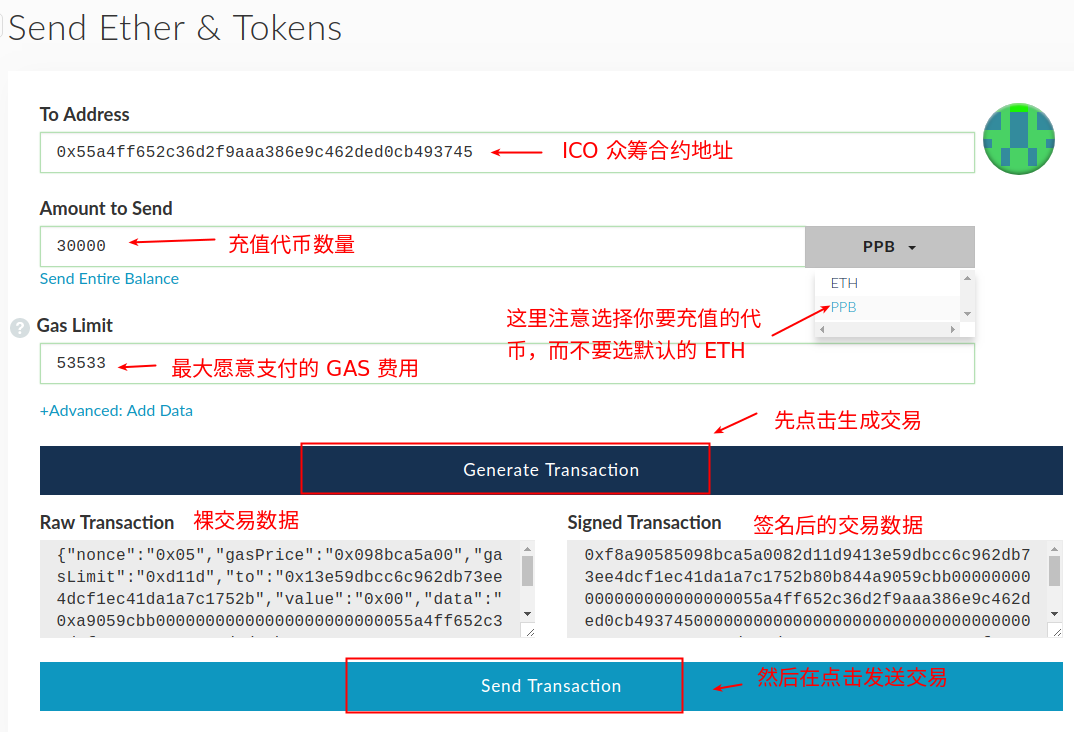Click token list scroll down arrow

[x=967, y=314]
